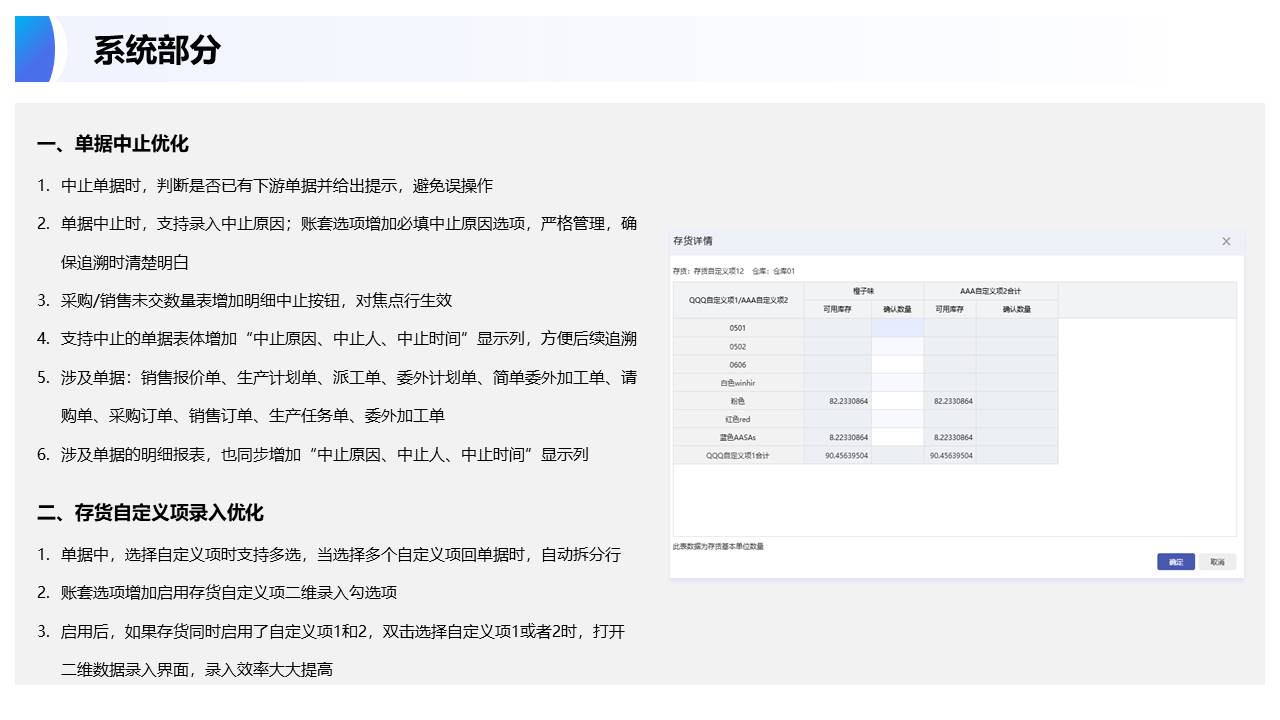Click 确认数量 input cell for 蓝色AASAs row
The width and height of the screenshot is (1280, 720).
point(897,437)
